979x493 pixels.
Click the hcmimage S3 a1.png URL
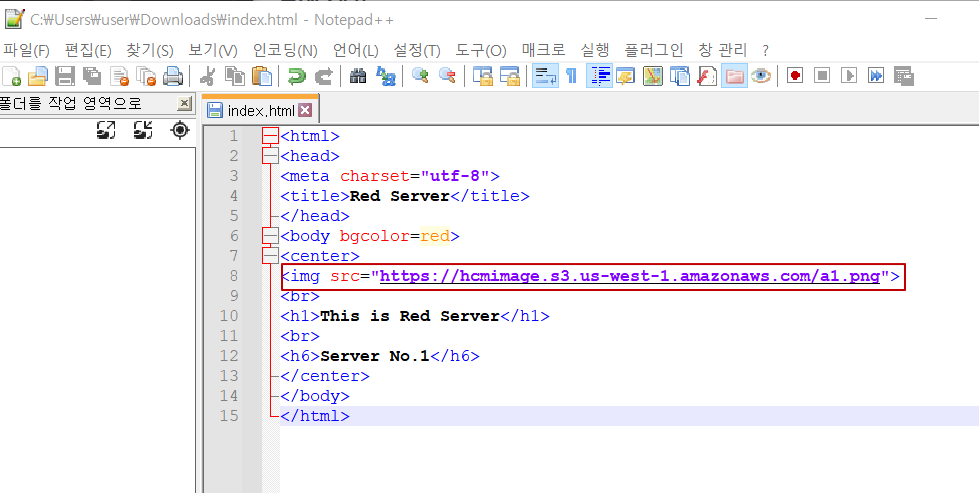click(629, 276)
